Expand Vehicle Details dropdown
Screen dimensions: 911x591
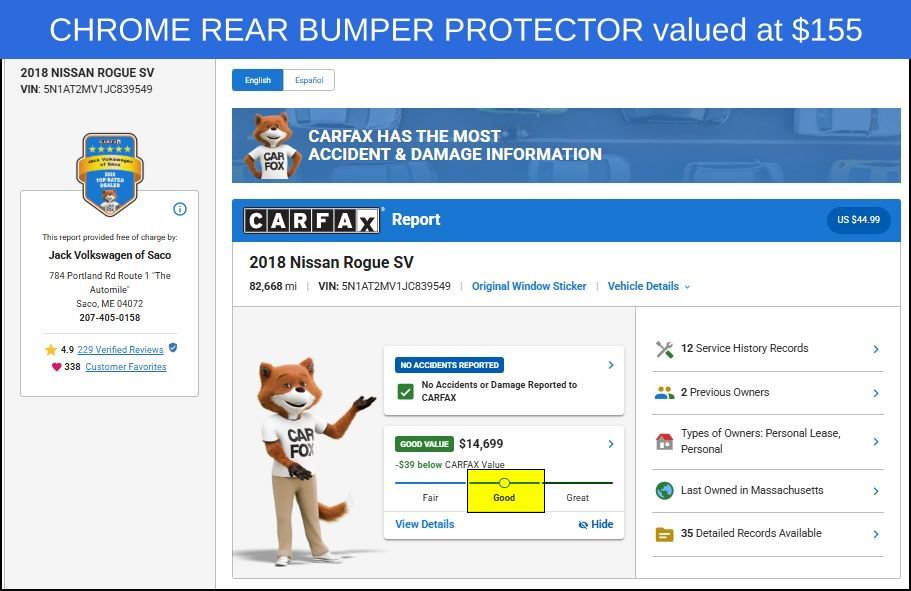tap(649, 286)
